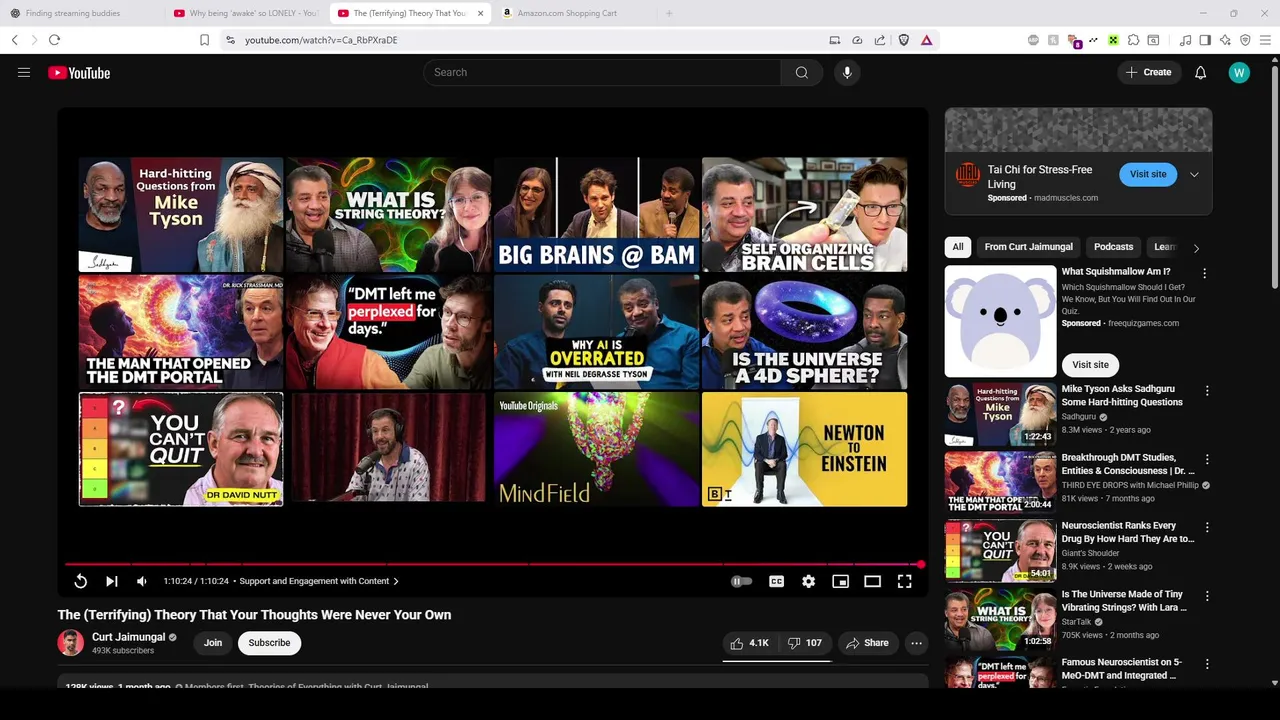Viewport: 1280px width, 720px height.
Task: Open Brave Rewards triangle icon
Action: point(926,40)
